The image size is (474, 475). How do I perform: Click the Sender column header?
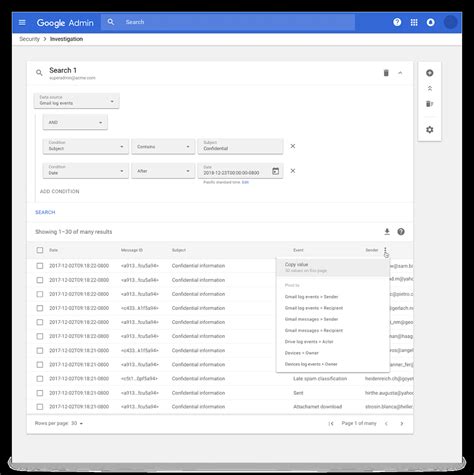pyautogui.click(x=372, y=250)
